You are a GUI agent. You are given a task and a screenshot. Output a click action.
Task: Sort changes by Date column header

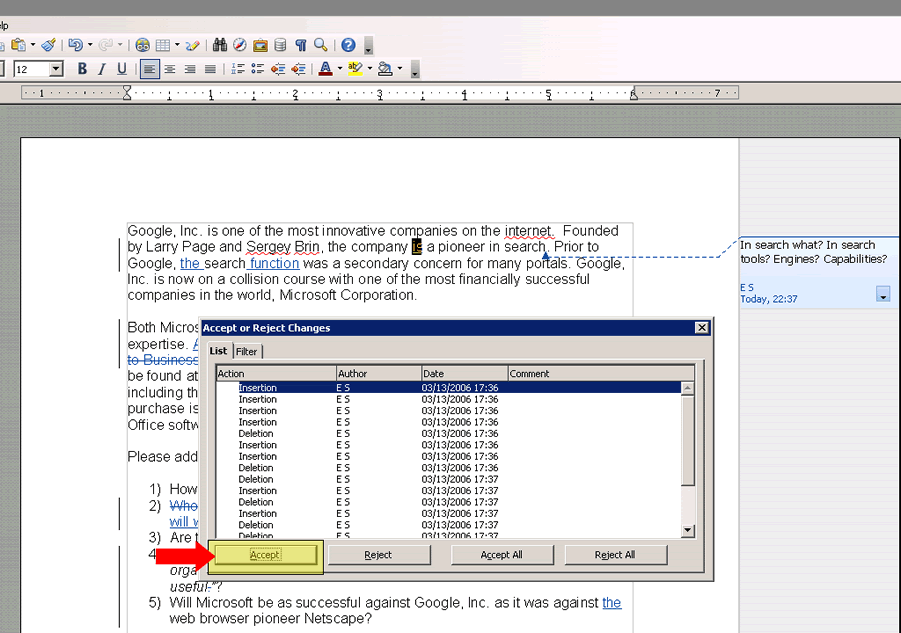464,373
